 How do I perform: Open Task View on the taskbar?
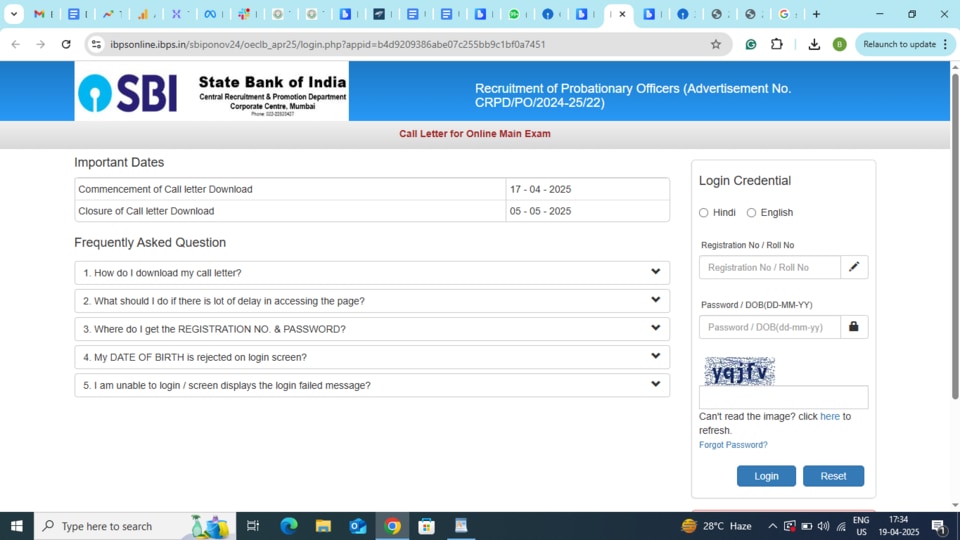click(252, 526)
